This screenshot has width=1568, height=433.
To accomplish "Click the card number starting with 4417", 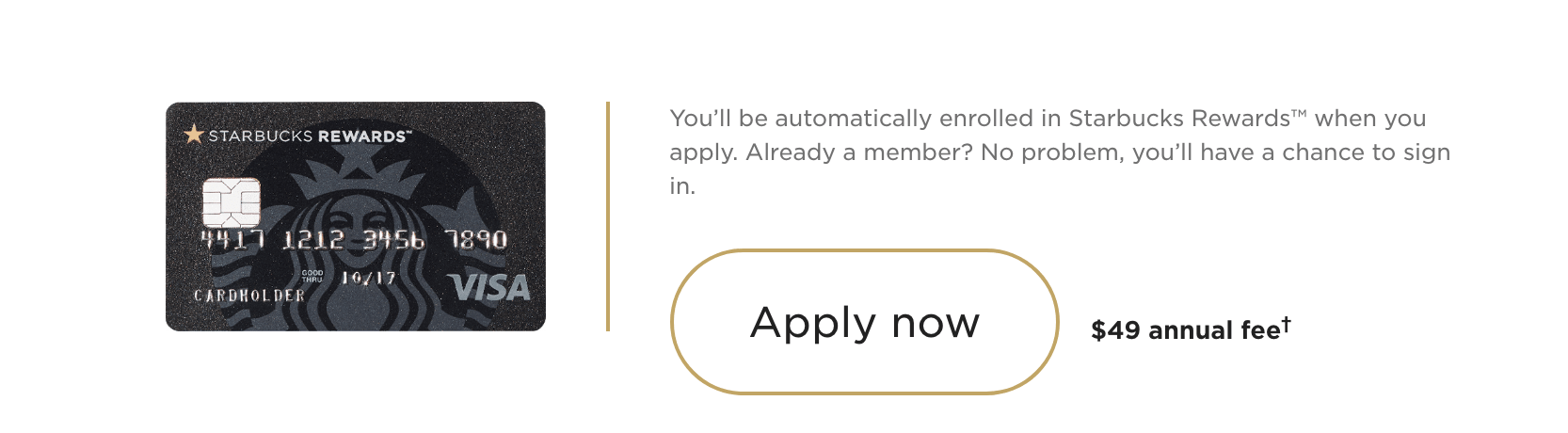I will (x=354, y=240).
